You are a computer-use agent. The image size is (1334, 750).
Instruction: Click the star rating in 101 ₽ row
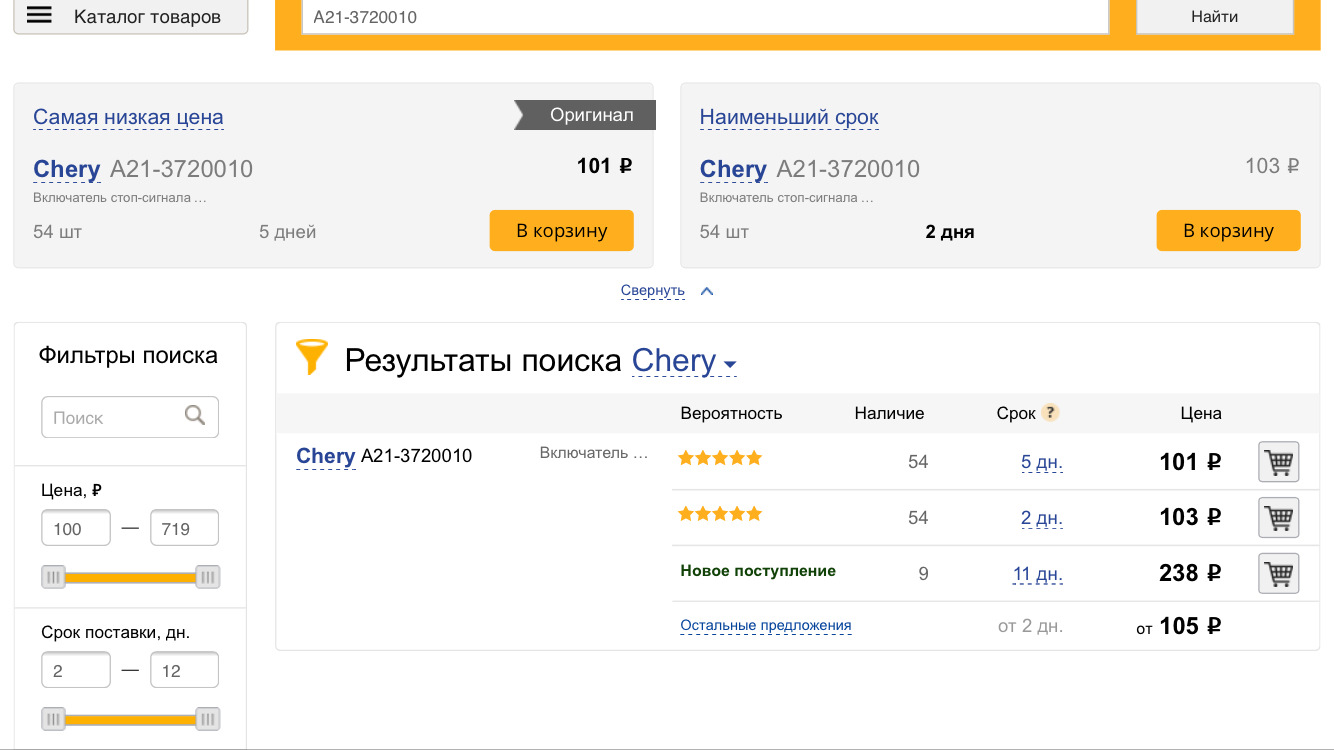[x=720, y=458]
